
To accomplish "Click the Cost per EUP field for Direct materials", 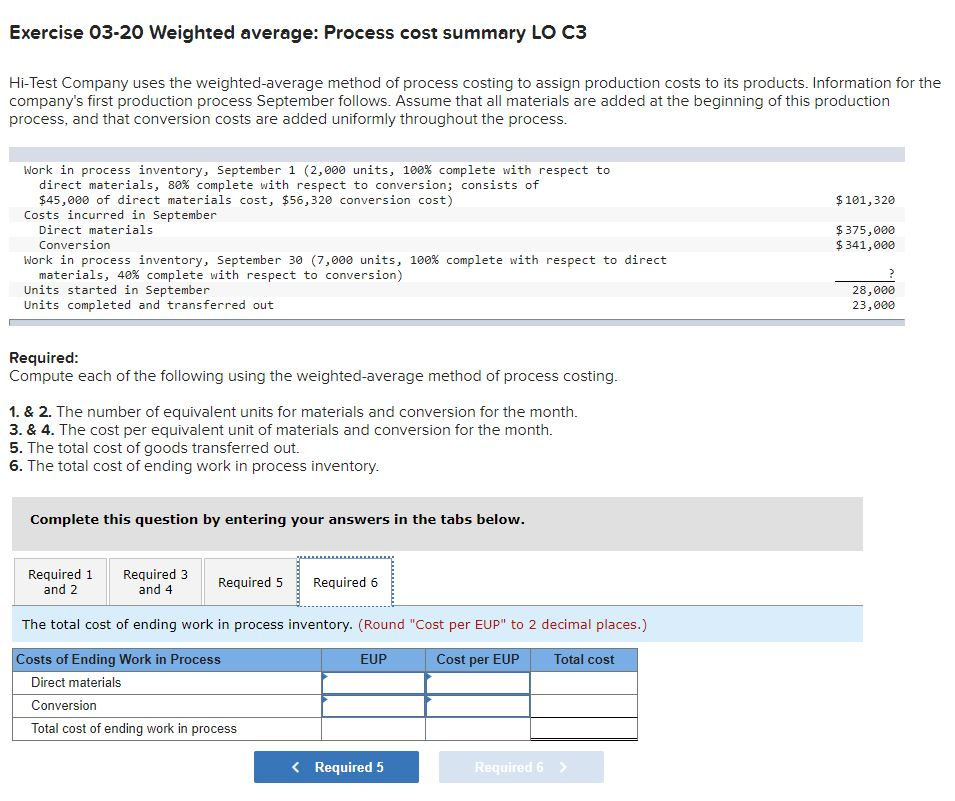I will [x=476, y=683].
